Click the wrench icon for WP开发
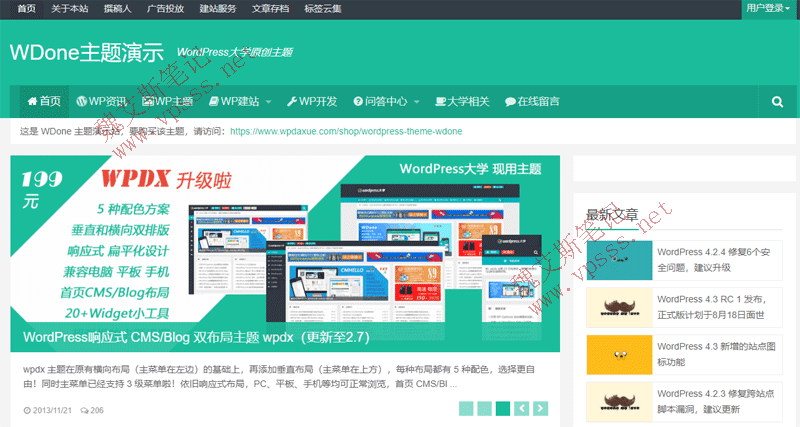 point(291,101)
